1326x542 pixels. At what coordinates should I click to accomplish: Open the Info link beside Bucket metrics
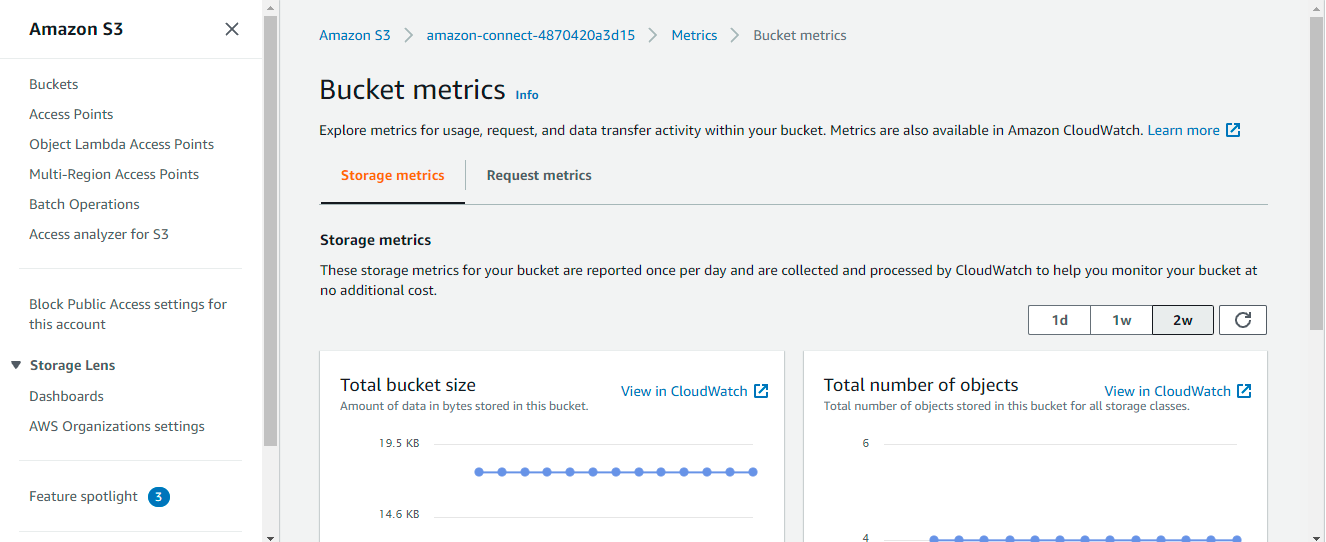coord(527,95)
